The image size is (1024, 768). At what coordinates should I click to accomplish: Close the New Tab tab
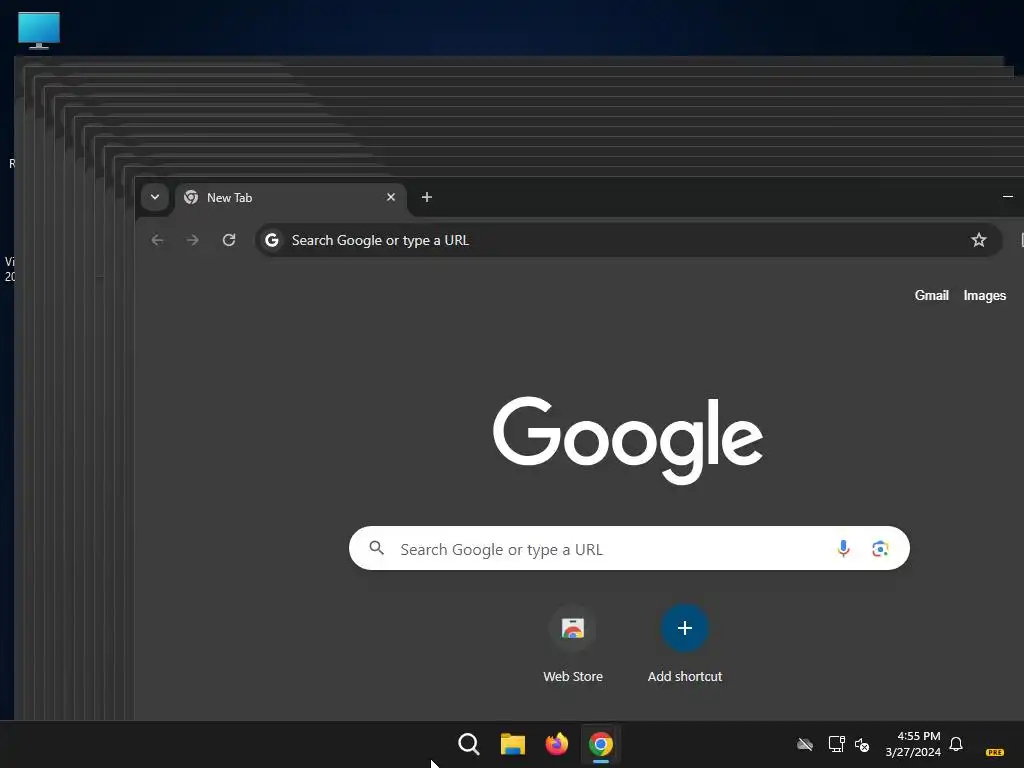click(x=391, y=197)
